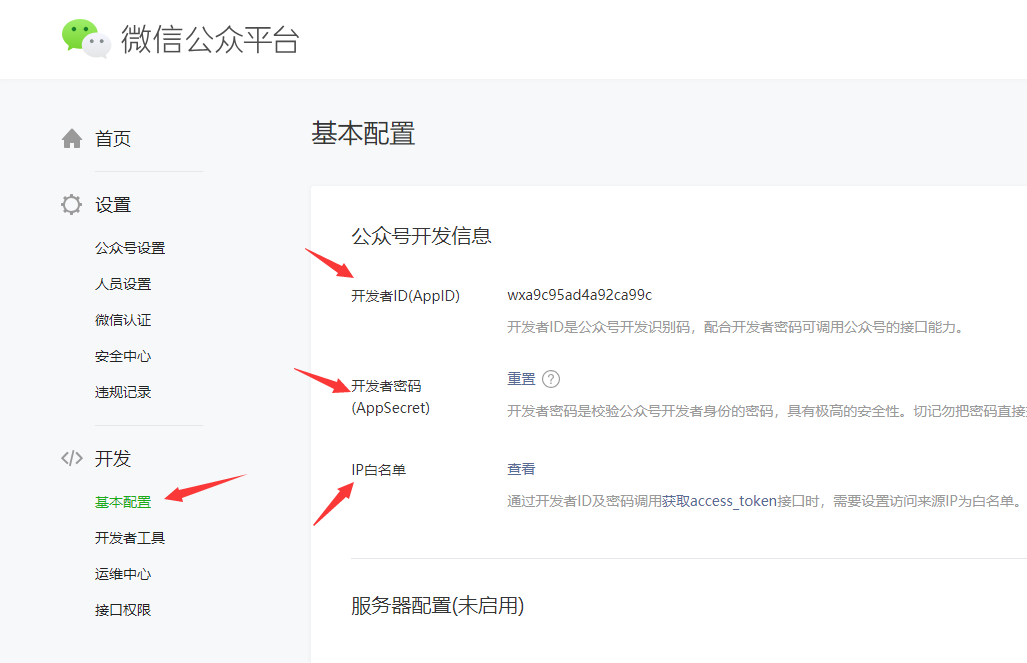Open 运维中心 from the sidebar

(x=125, y=574)
